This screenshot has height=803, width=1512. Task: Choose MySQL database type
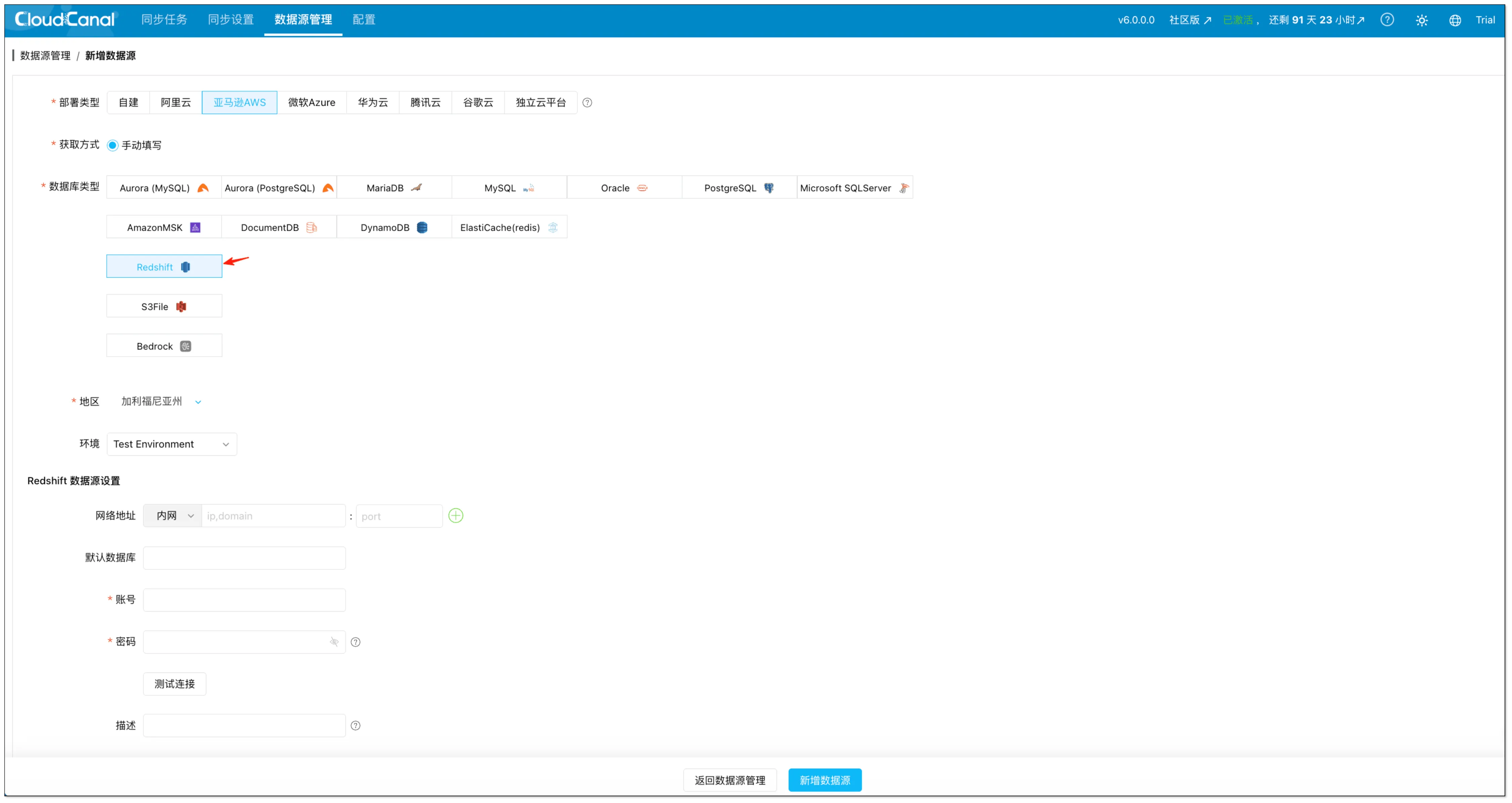(x=509, y=188)
